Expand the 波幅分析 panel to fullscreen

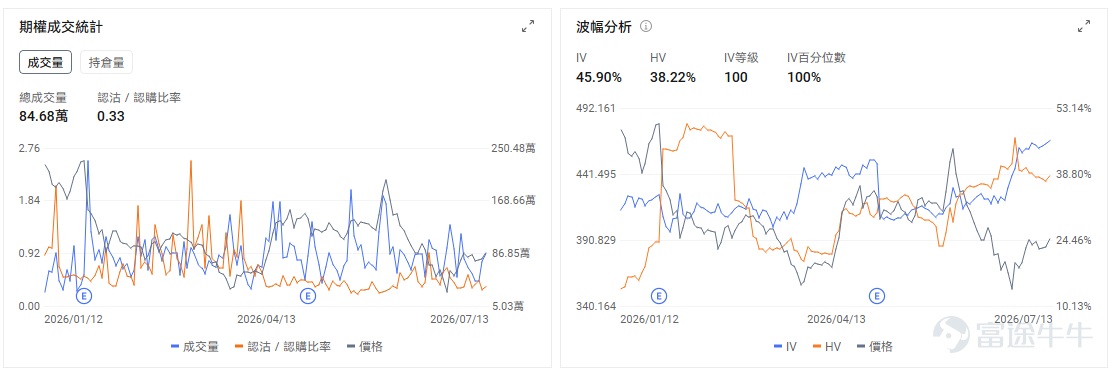click(x=1084, y=26)
